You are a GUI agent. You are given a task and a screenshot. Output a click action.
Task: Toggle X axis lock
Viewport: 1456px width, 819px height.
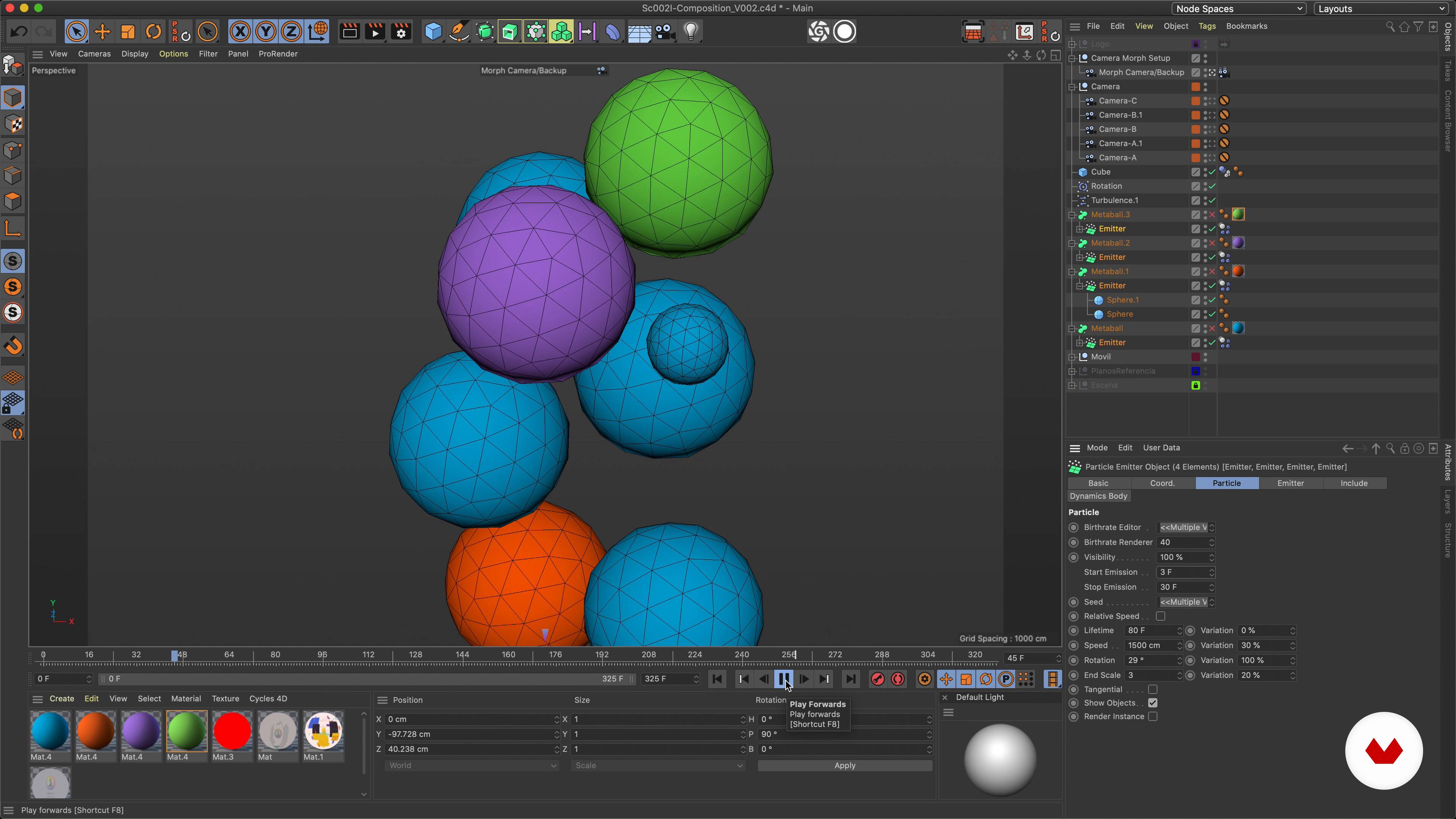240,31
